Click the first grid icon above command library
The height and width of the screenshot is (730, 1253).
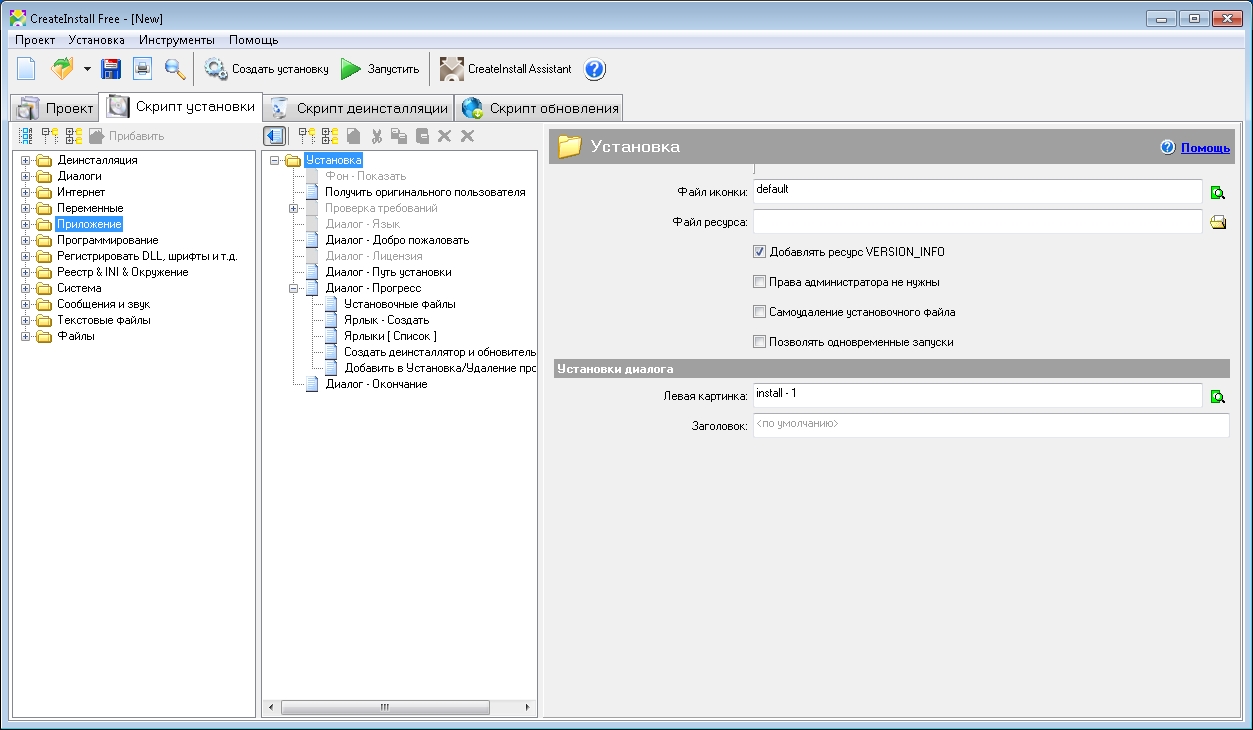[x=26, y=136]
